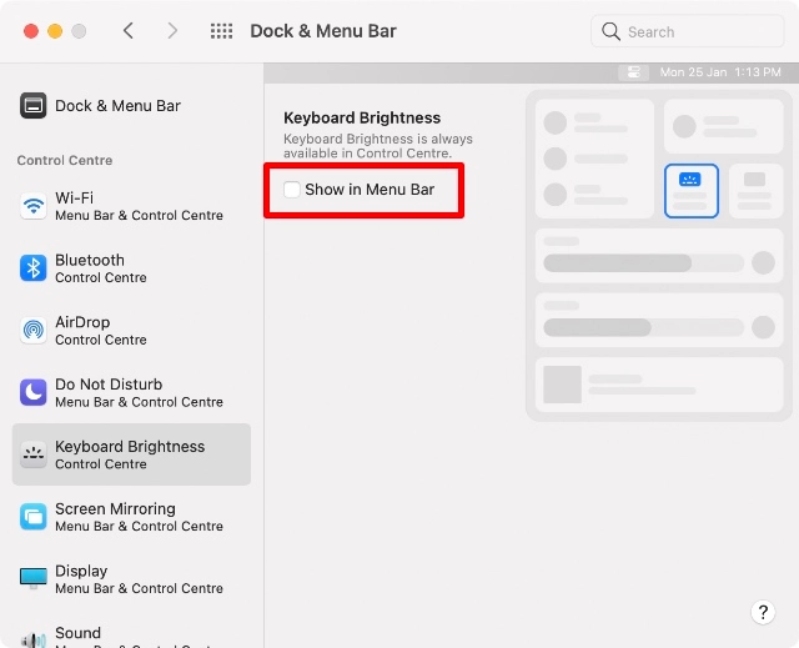The image size is (799, 648).
Task: Go back with the left chevron
Action: point(128,31)
